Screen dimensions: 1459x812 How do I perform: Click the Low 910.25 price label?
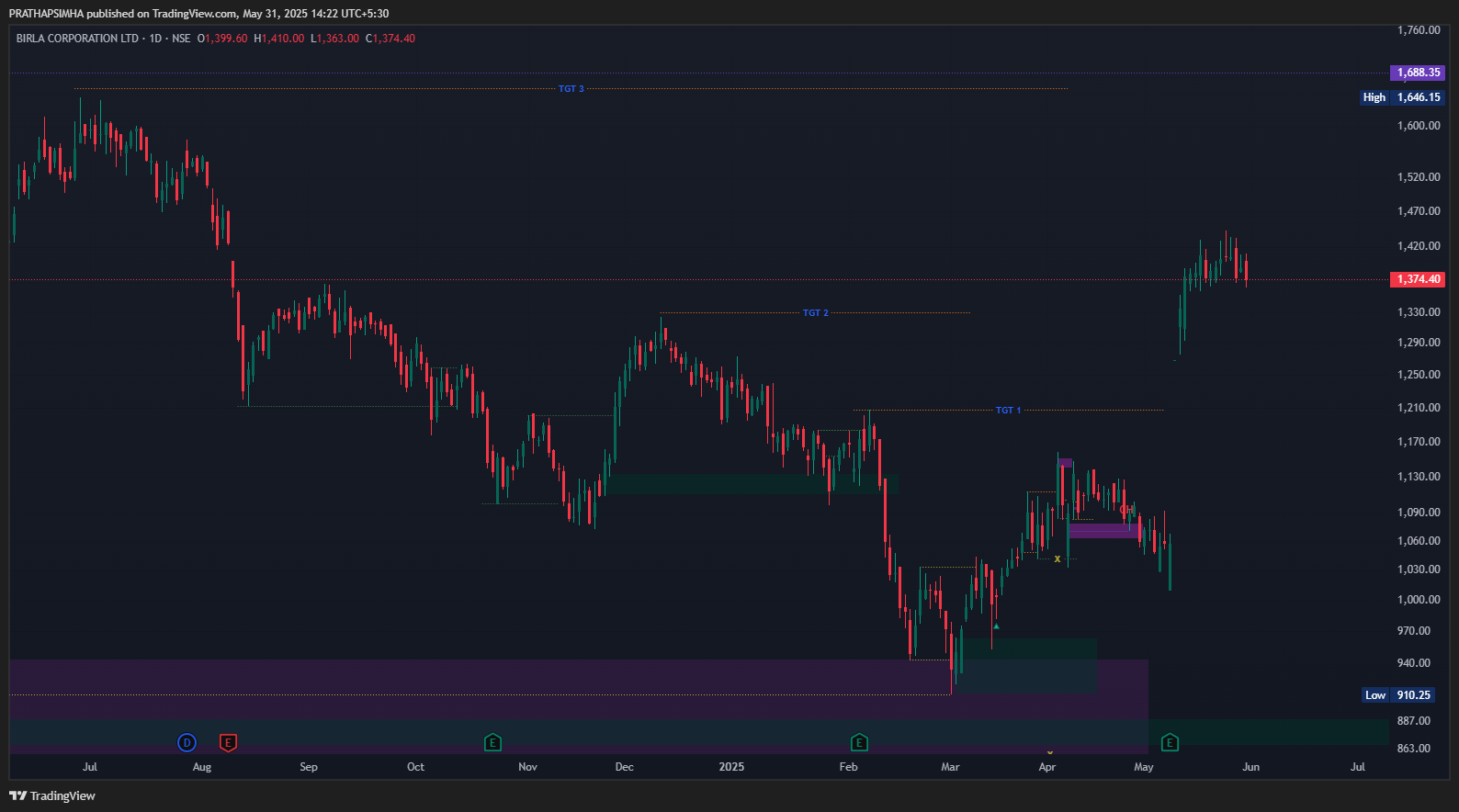point(1397,695)
